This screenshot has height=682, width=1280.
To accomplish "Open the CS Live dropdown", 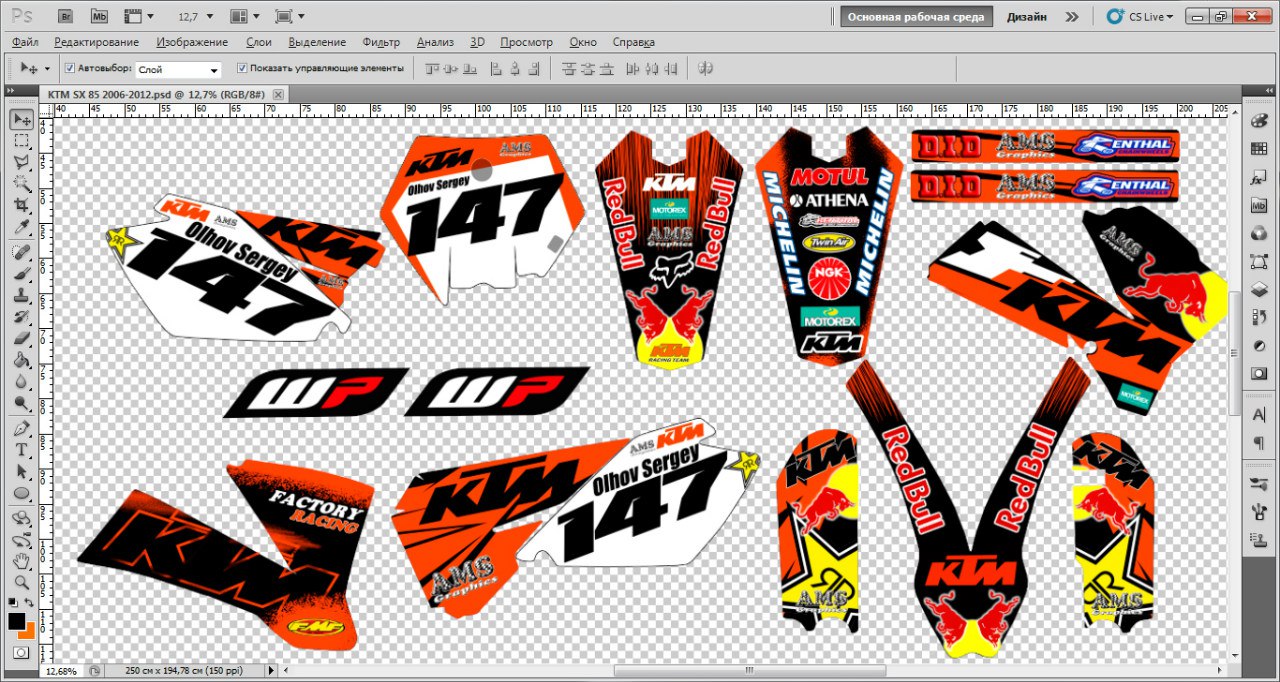I will (x=1146, y=16).
